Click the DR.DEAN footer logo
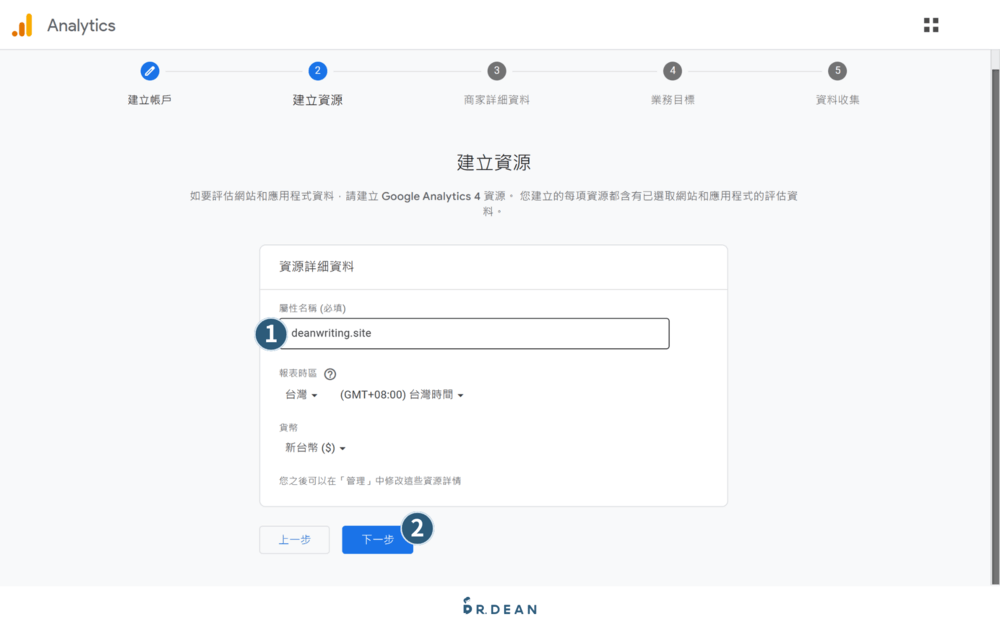The width and height of the screenshot is (1000, 625). click(500, 607)
